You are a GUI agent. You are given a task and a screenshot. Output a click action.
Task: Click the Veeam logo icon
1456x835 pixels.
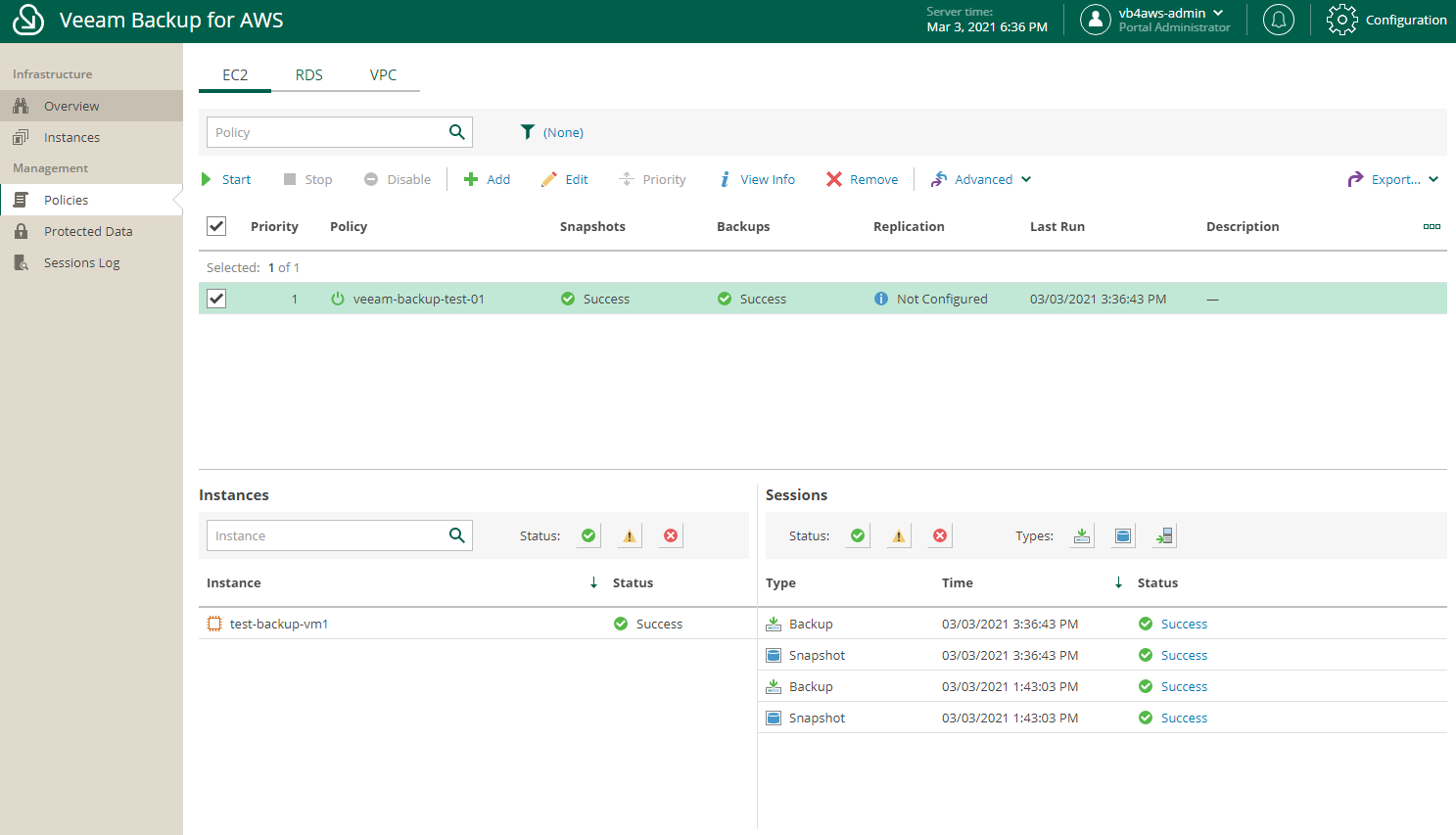[x=28, y=20]
